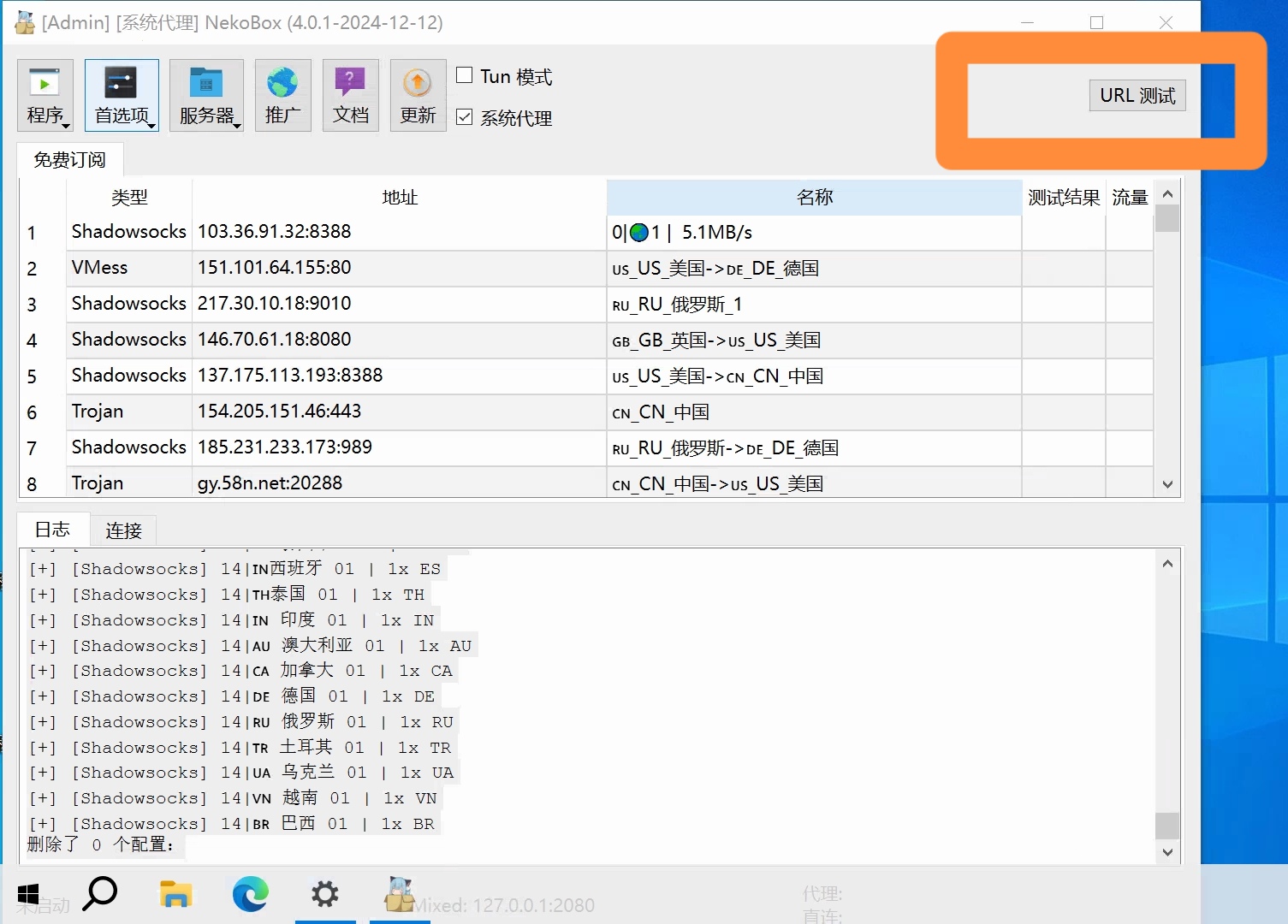Sort by the 类型 column header
Screen dimensions: 1288x924
click(129, 197)
